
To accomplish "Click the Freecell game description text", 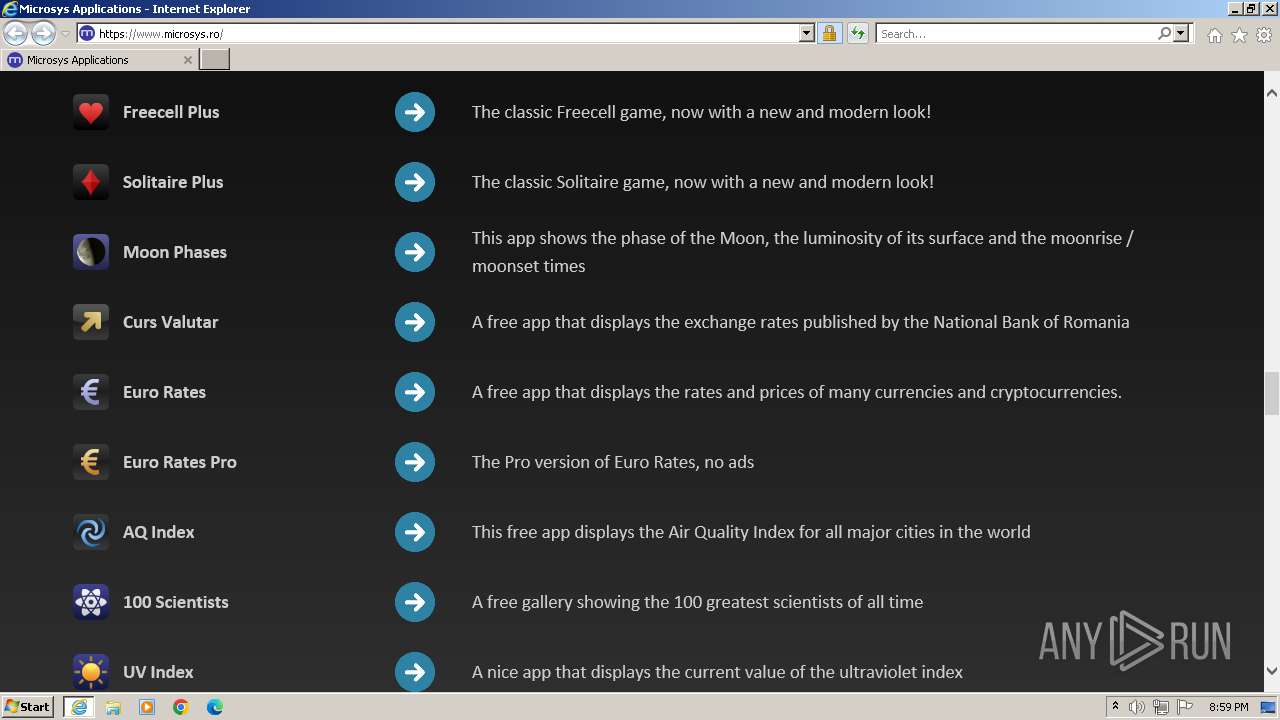I will click(x=701, y=112).
